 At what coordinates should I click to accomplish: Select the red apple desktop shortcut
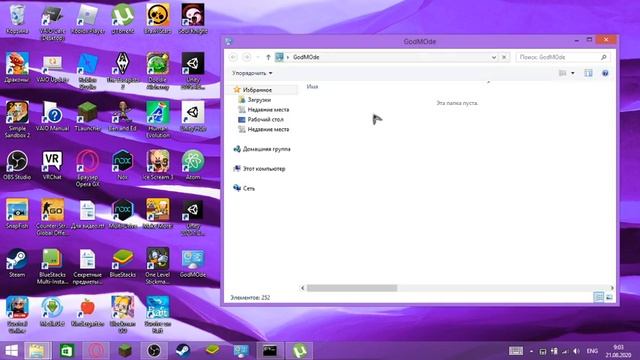(x=87, y=312)
